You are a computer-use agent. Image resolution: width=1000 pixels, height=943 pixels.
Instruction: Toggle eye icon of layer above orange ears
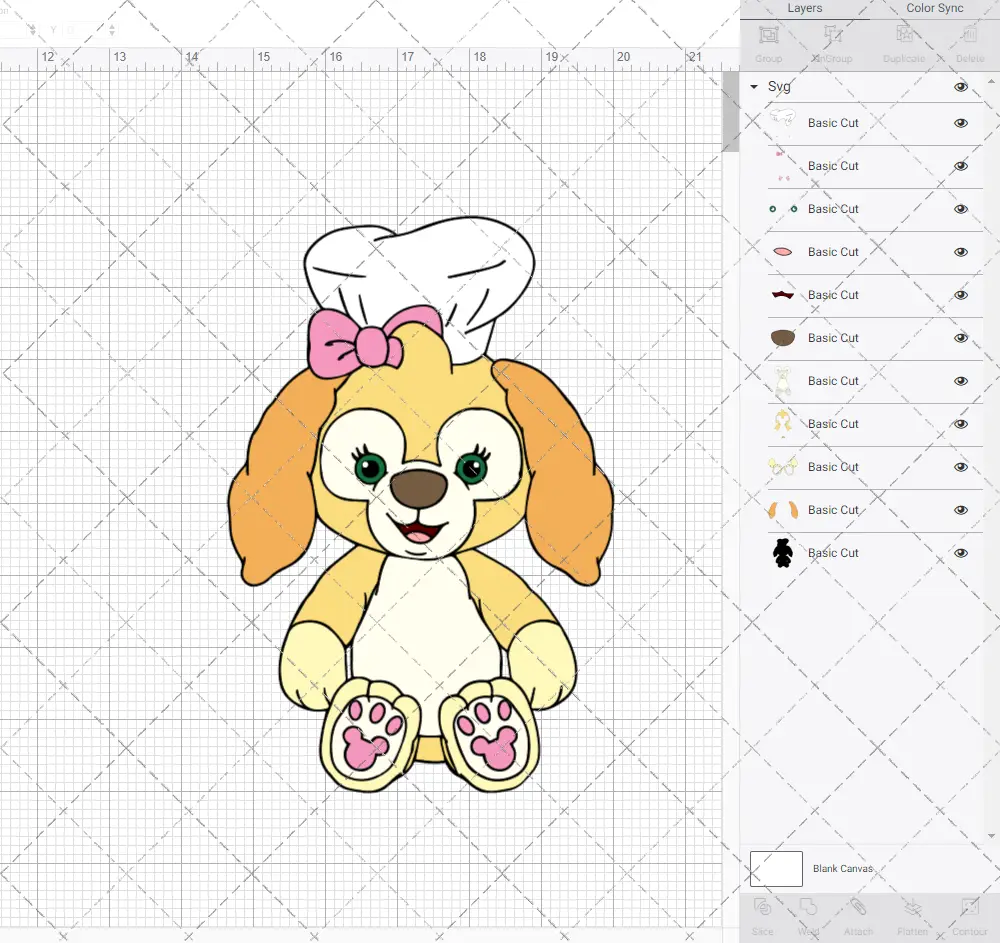(x=960, y=467)
